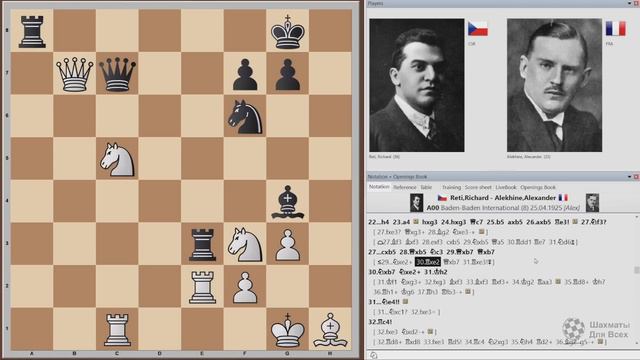This screenshot has height=360, width=640.
Task: Click the diagram marker after 34...Raa3
Action: pyautogui.click(x=558, y=282)
